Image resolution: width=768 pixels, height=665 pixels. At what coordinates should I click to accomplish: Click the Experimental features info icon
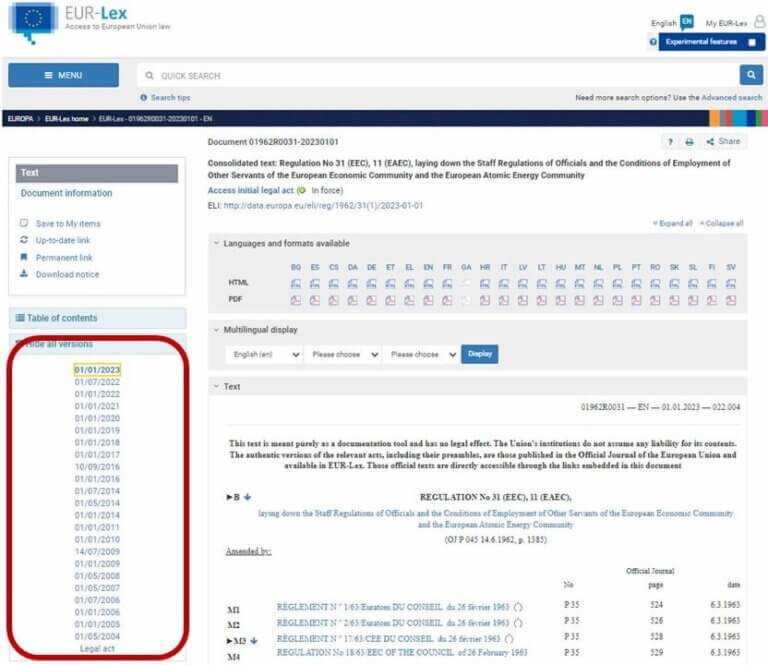click(653, 42)
